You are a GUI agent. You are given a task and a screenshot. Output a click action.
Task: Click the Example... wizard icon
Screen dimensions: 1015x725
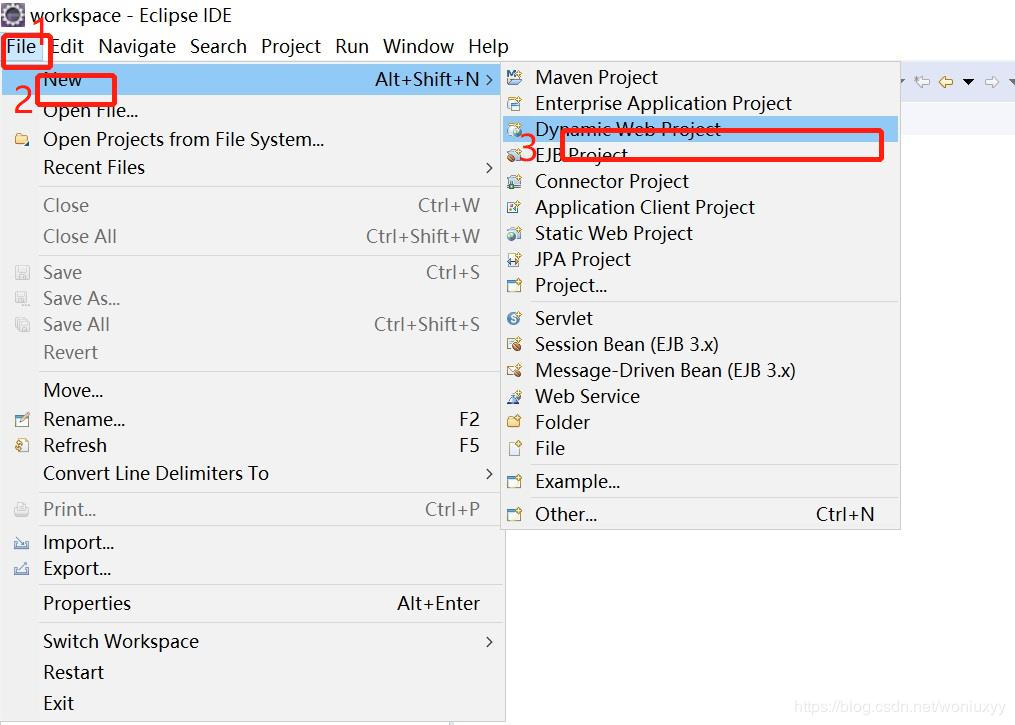515,482
